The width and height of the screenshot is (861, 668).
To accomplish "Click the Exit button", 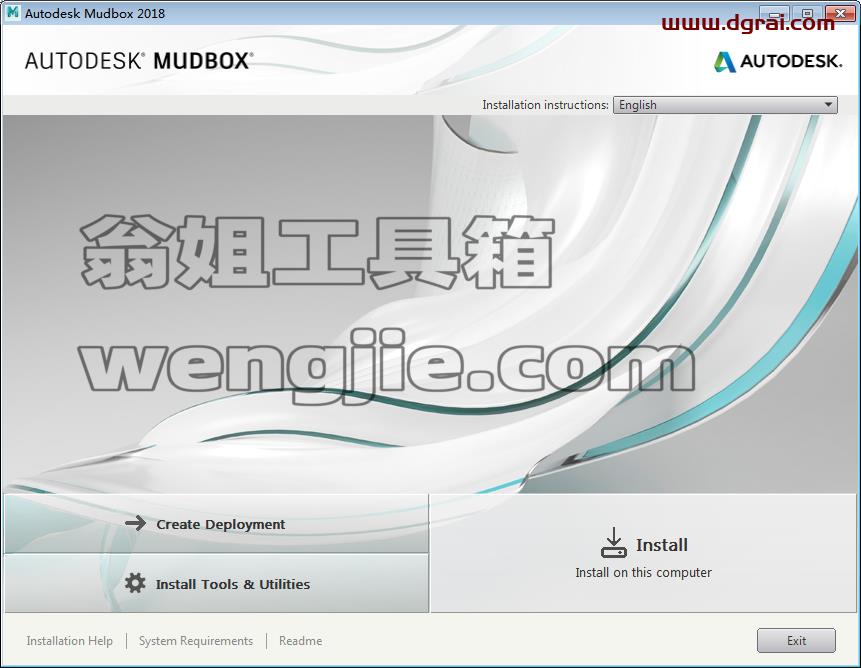I will [796, 641].
